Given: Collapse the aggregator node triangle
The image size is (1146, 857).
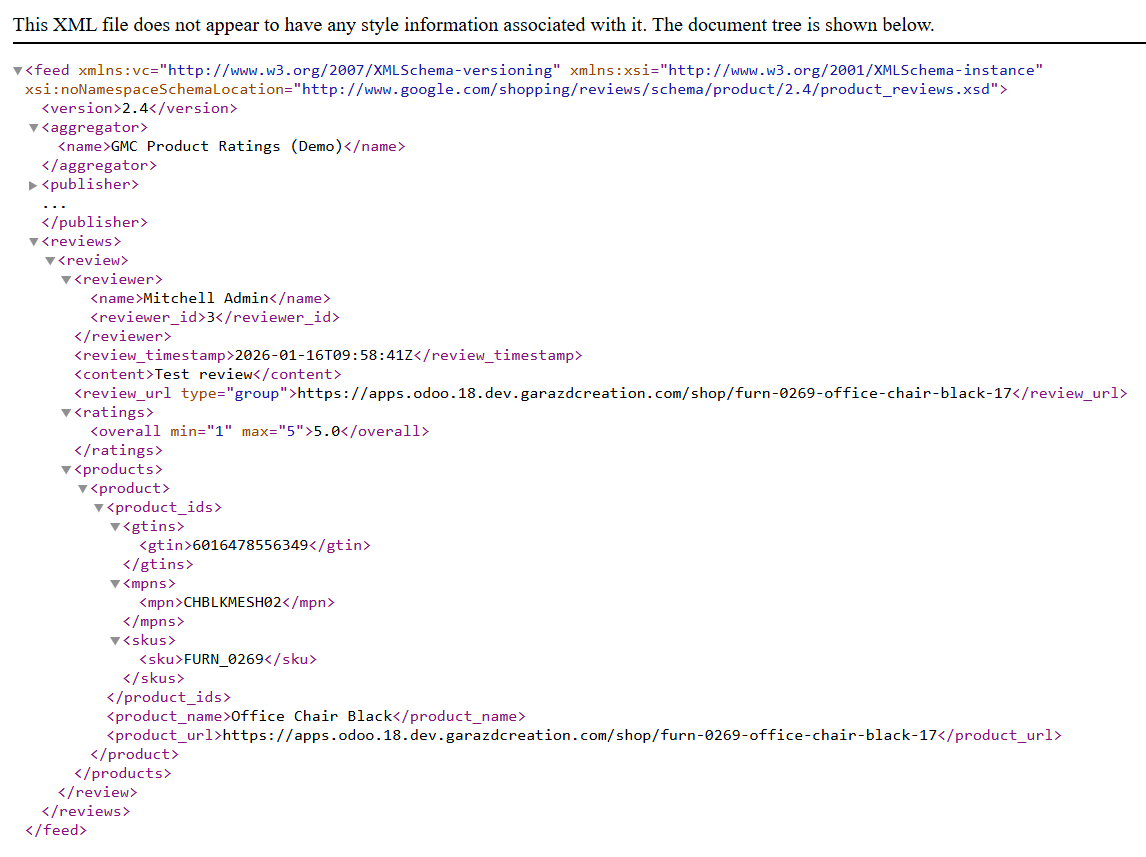Looking at the screenshot, I should point(34,128).
